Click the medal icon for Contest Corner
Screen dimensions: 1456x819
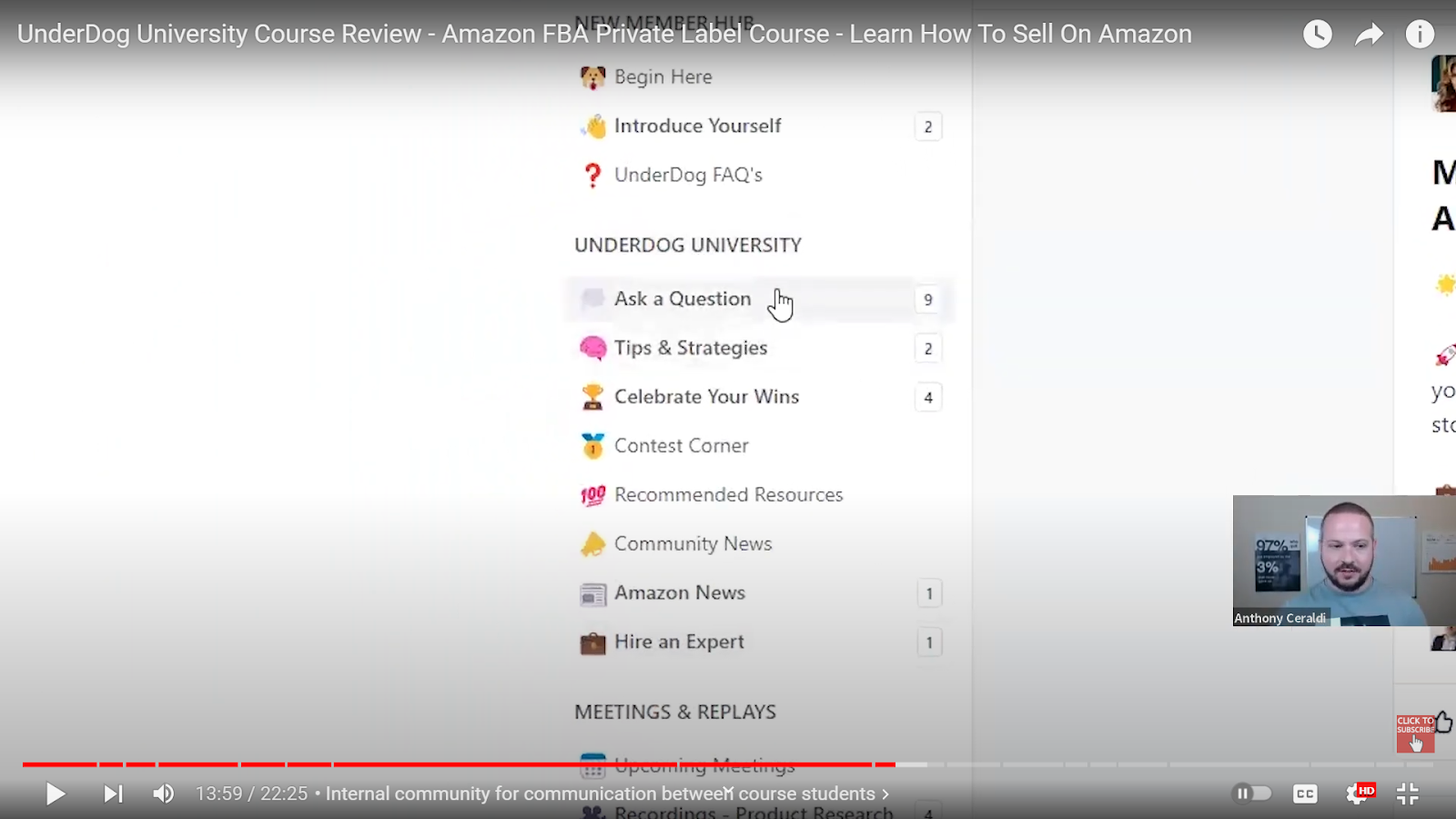pyautogui.click(x=592, y=446)
